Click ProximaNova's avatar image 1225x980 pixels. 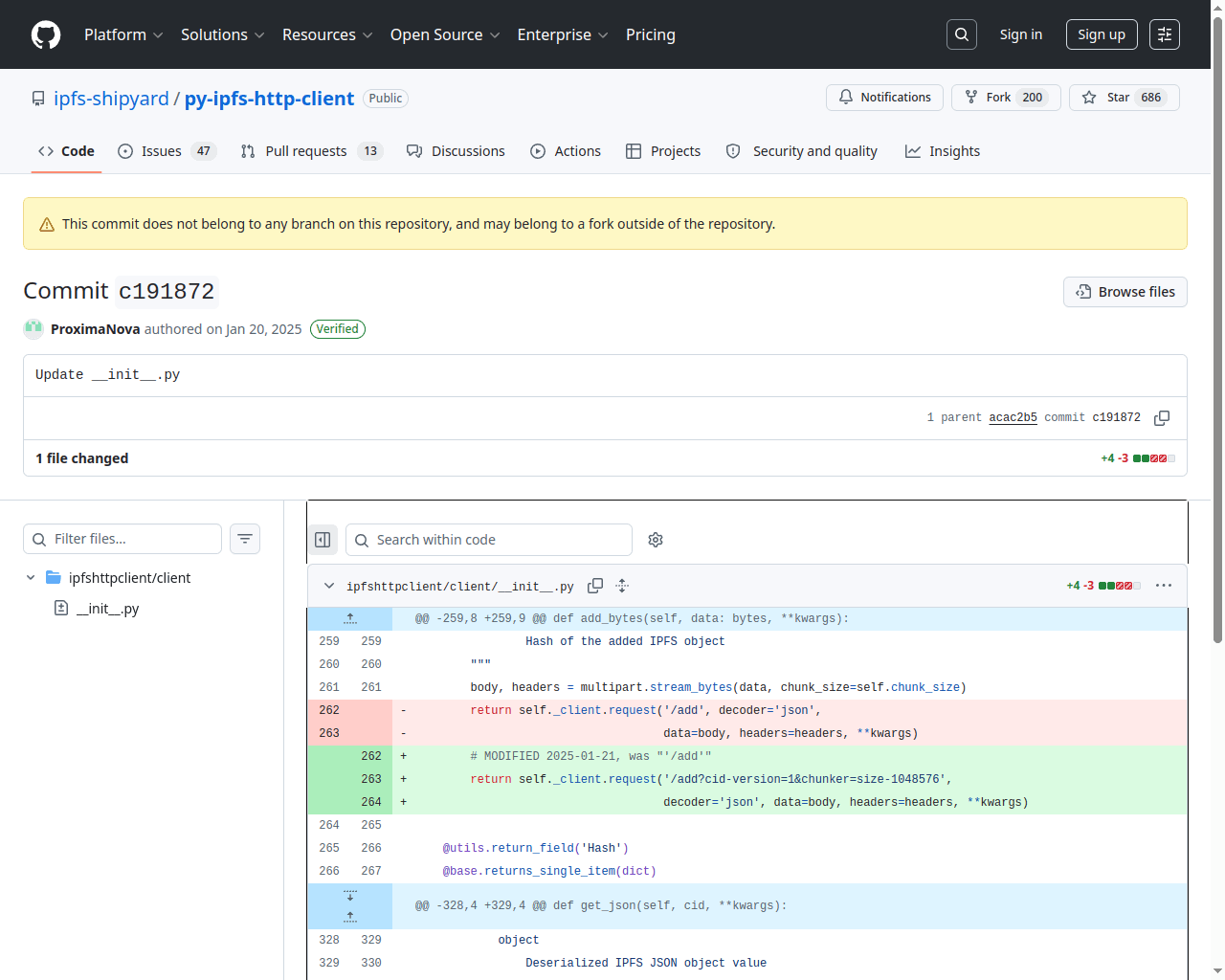pyautogui.click(x=33, y=329)
